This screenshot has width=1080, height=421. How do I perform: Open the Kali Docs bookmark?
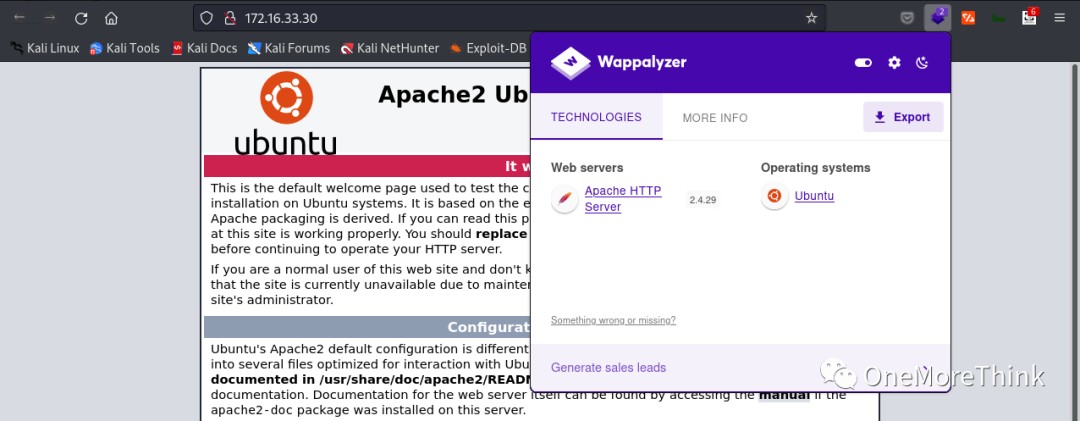click(205, 48)
